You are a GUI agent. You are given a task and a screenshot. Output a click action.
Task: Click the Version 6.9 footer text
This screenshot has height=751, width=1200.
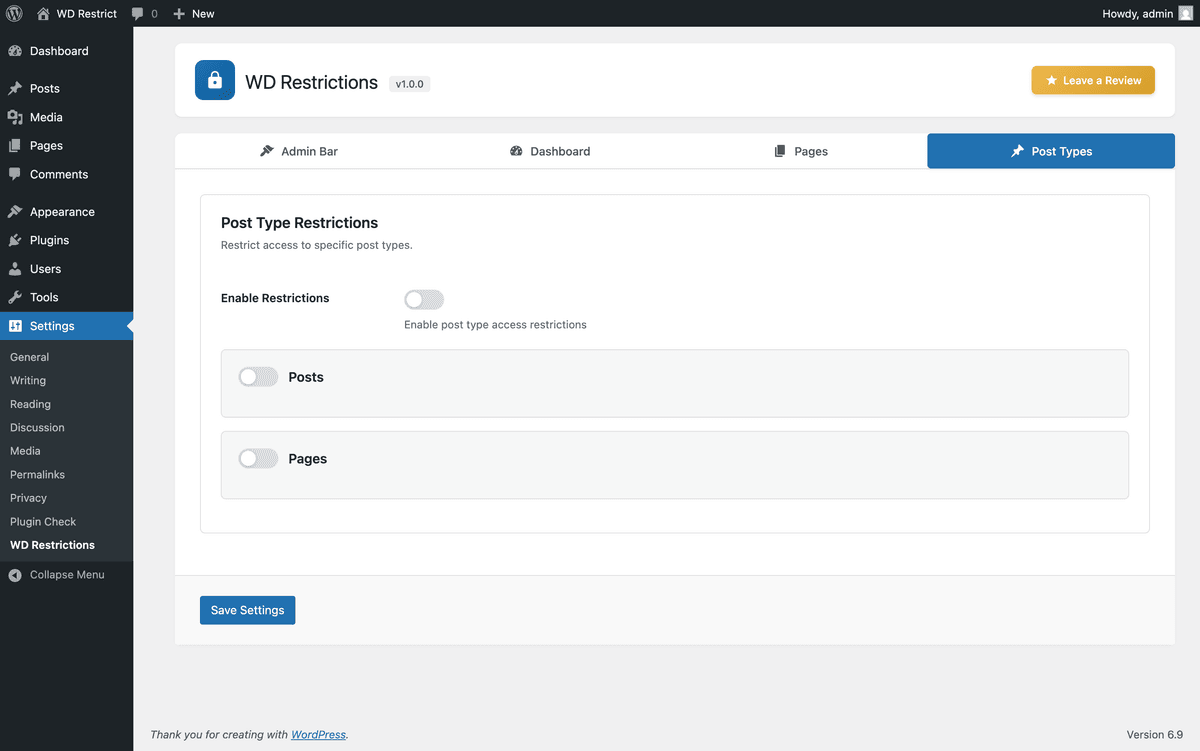coord(1155,735)
